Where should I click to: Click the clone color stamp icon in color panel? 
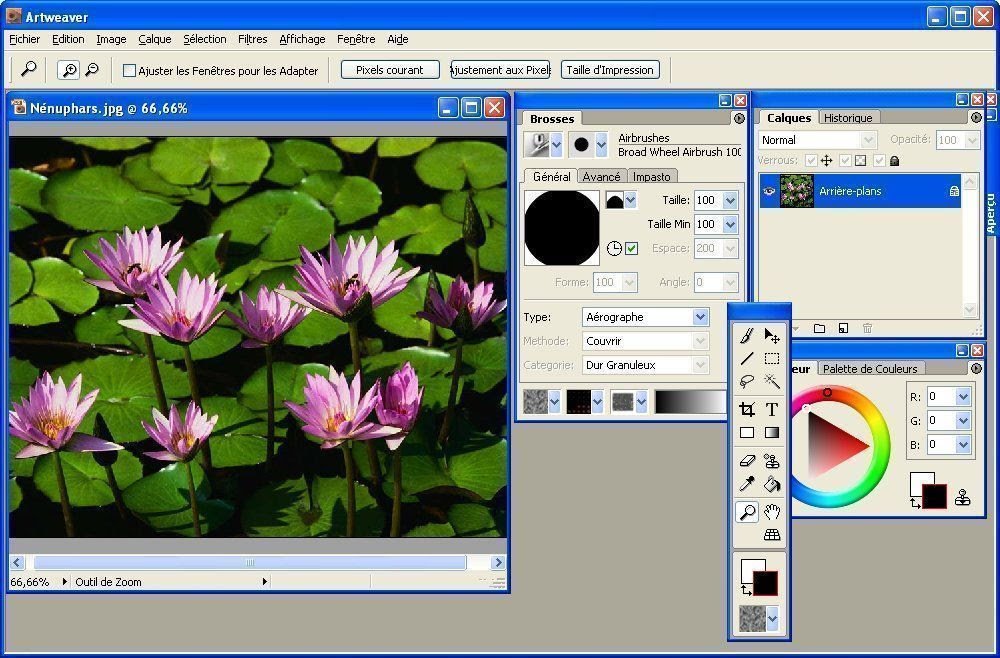pos(962,497)
